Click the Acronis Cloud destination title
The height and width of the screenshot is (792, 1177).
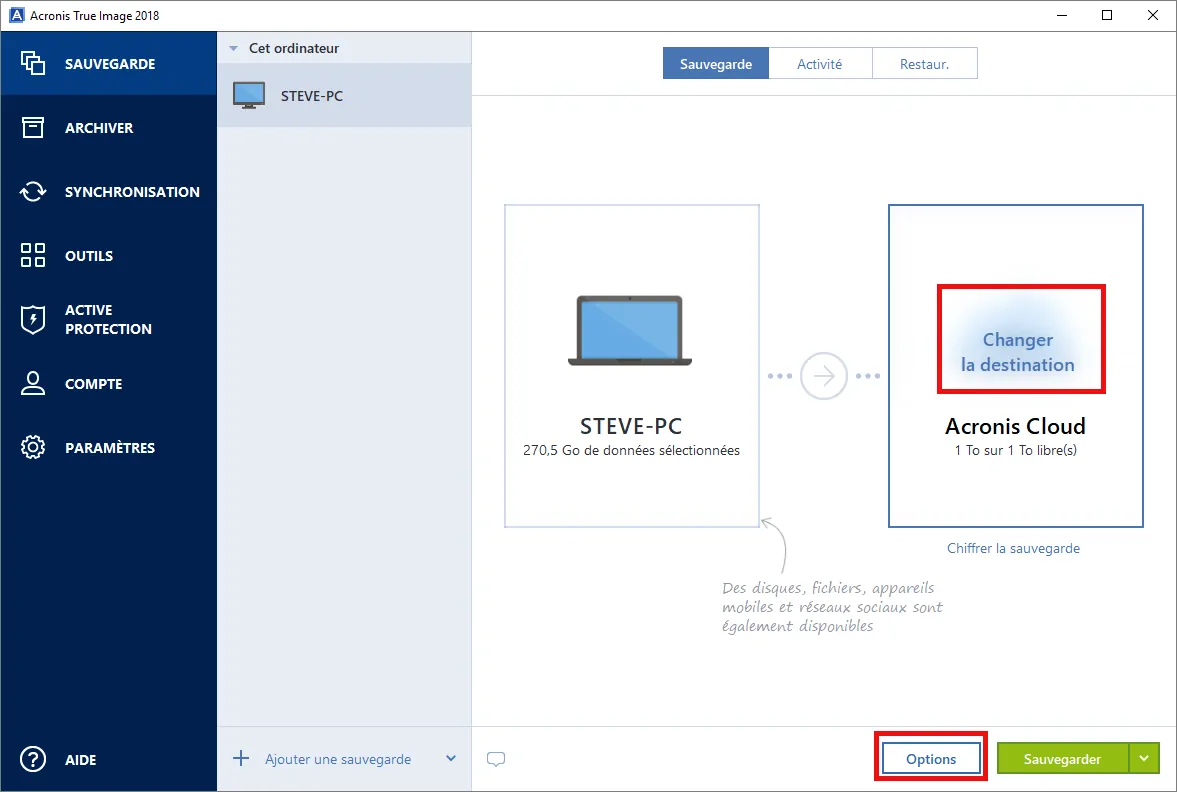tap(1015, 426)
